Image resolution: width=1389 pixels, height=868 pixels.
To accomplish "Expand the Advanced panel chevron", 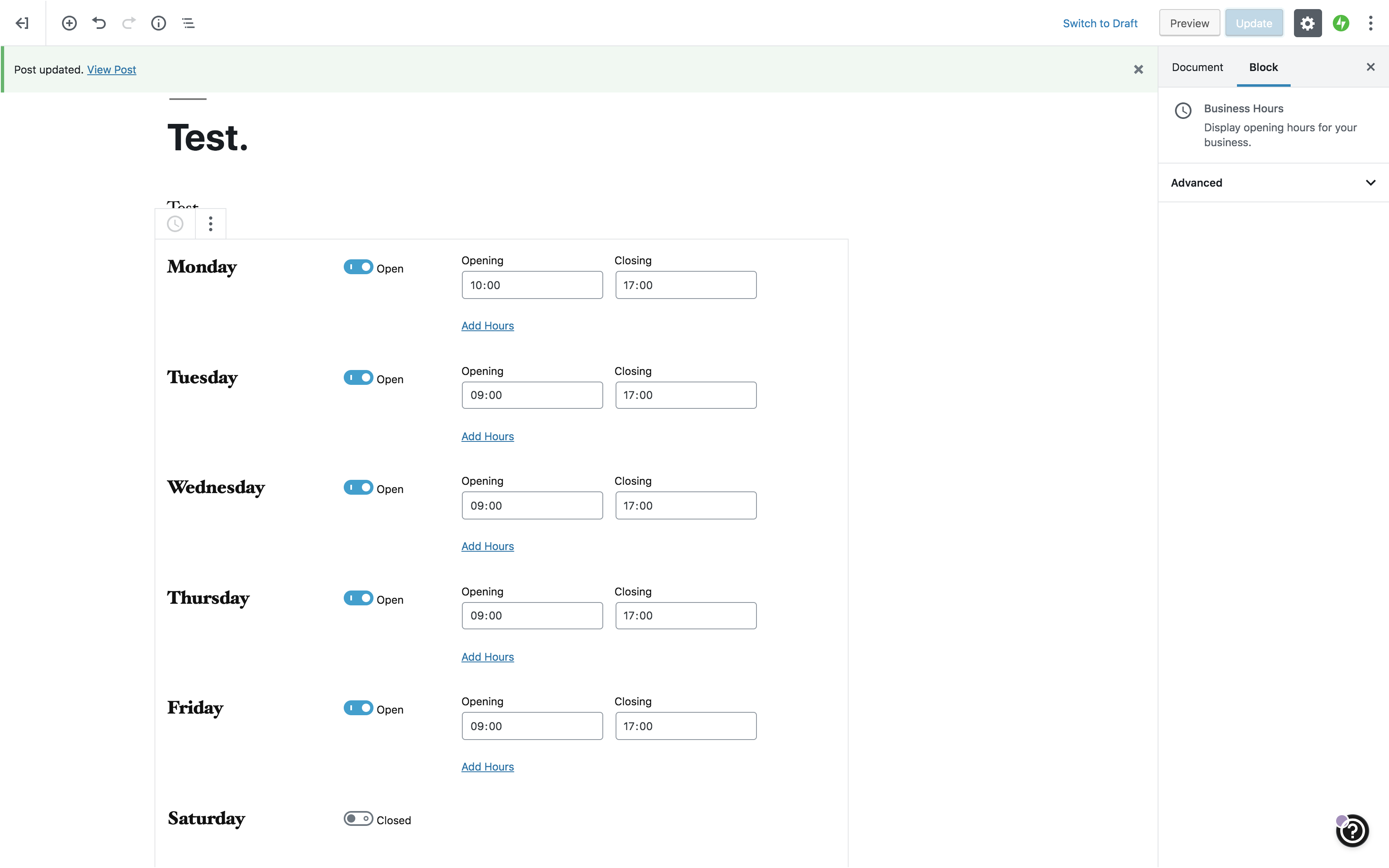I will (1370, 183).
